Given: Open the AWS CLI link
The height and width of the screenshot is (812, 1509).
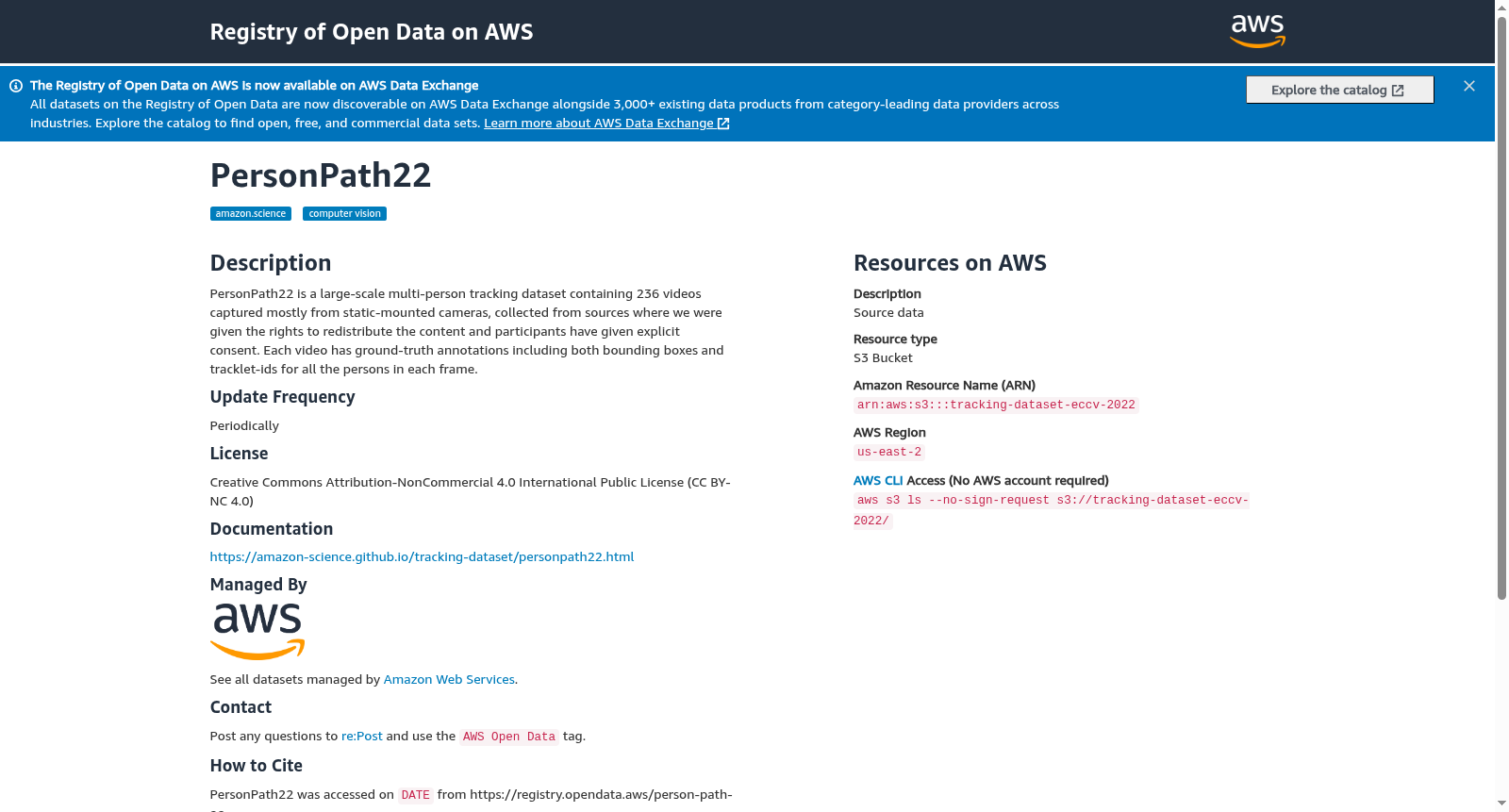Looking at the screenshot, I should (878, 481).
